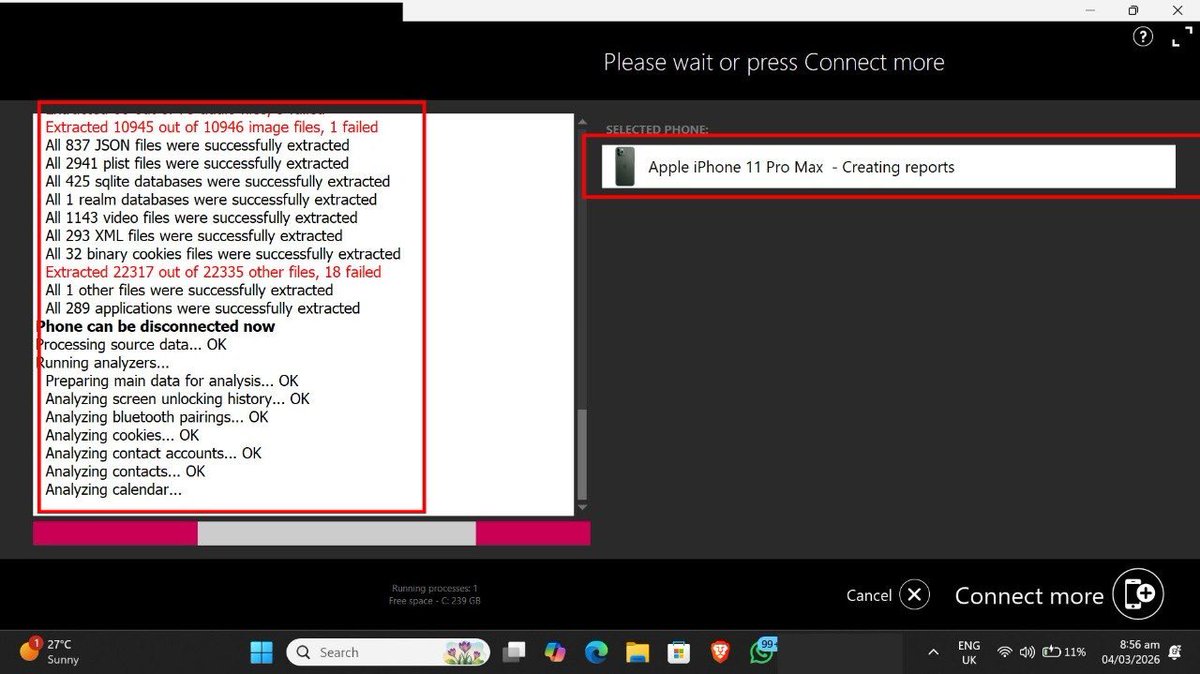Click 'Processing source data... OK' line

131,344
